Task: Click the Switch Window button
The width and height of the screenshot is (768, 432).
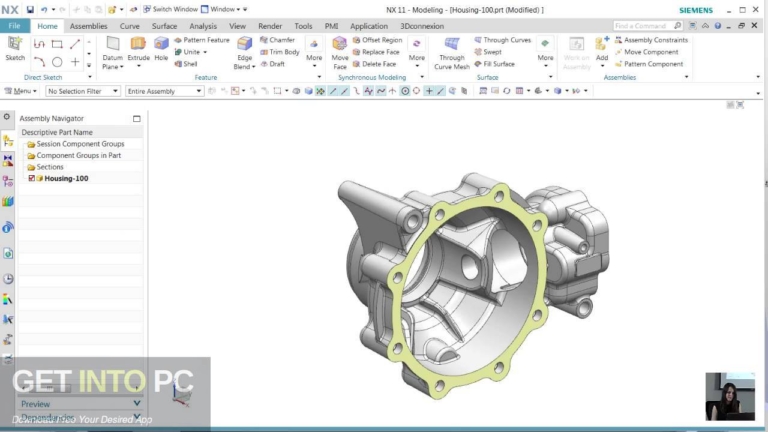Action: (x=170, y=9)
